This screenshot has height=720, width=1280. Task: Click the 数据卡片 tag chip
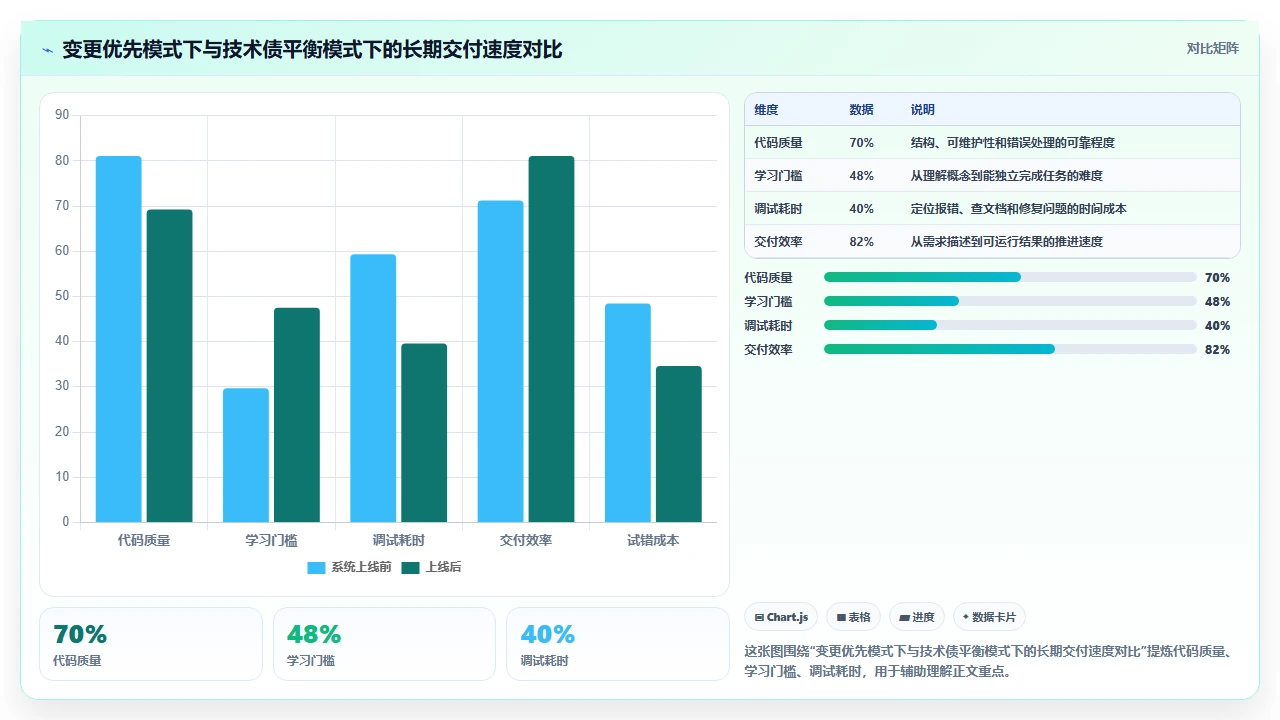pos(990,617)
